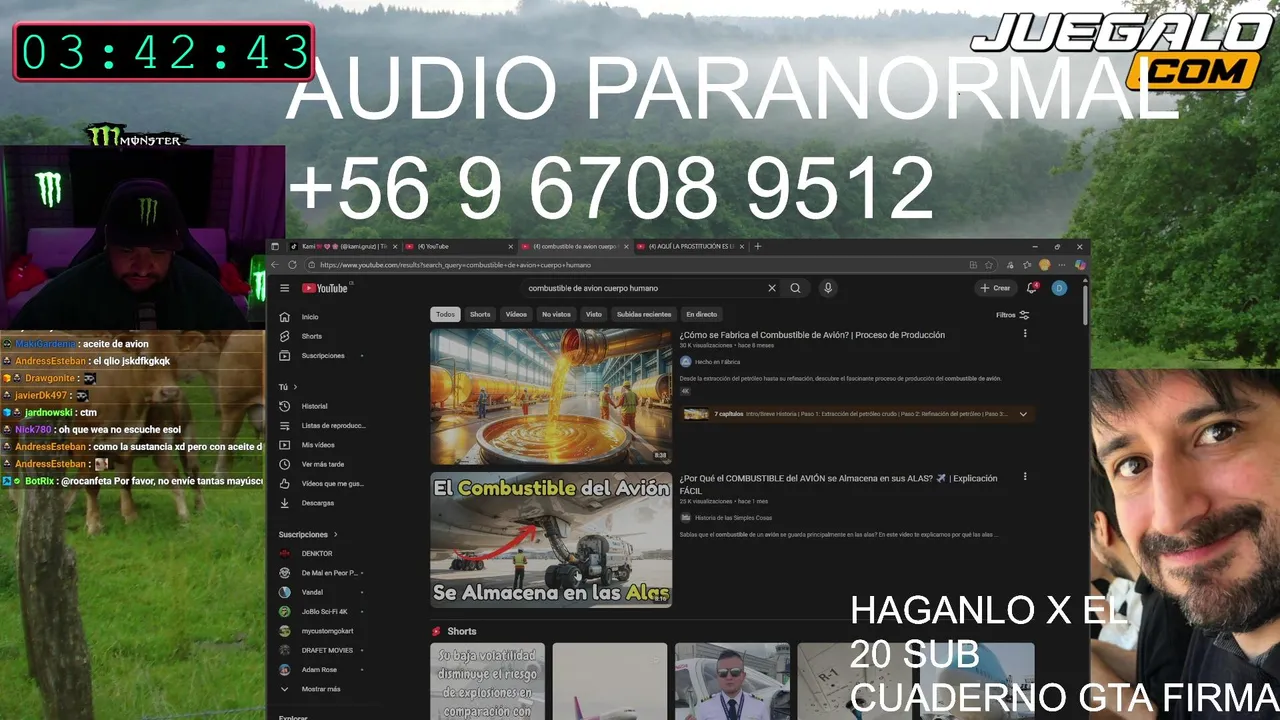Expand Mostrar más subscriptions
The height and width of the screenshot is (720, 1280).
(320, 689)
